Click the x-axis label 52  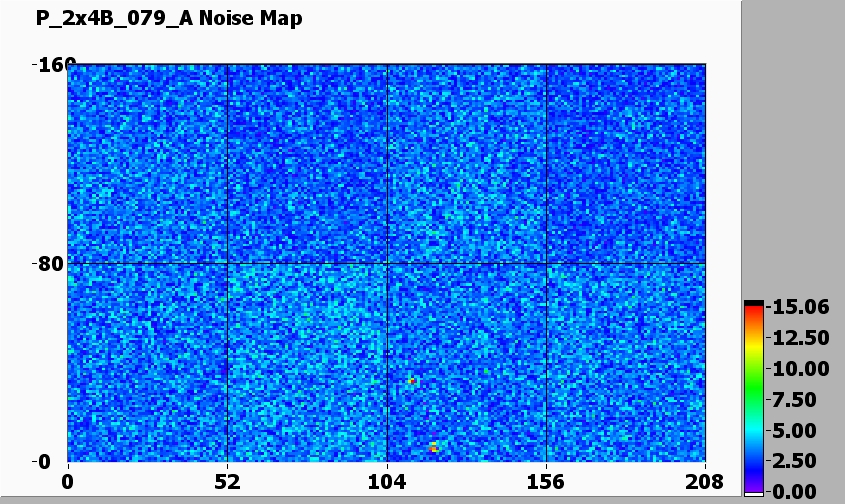click(228, 482)
